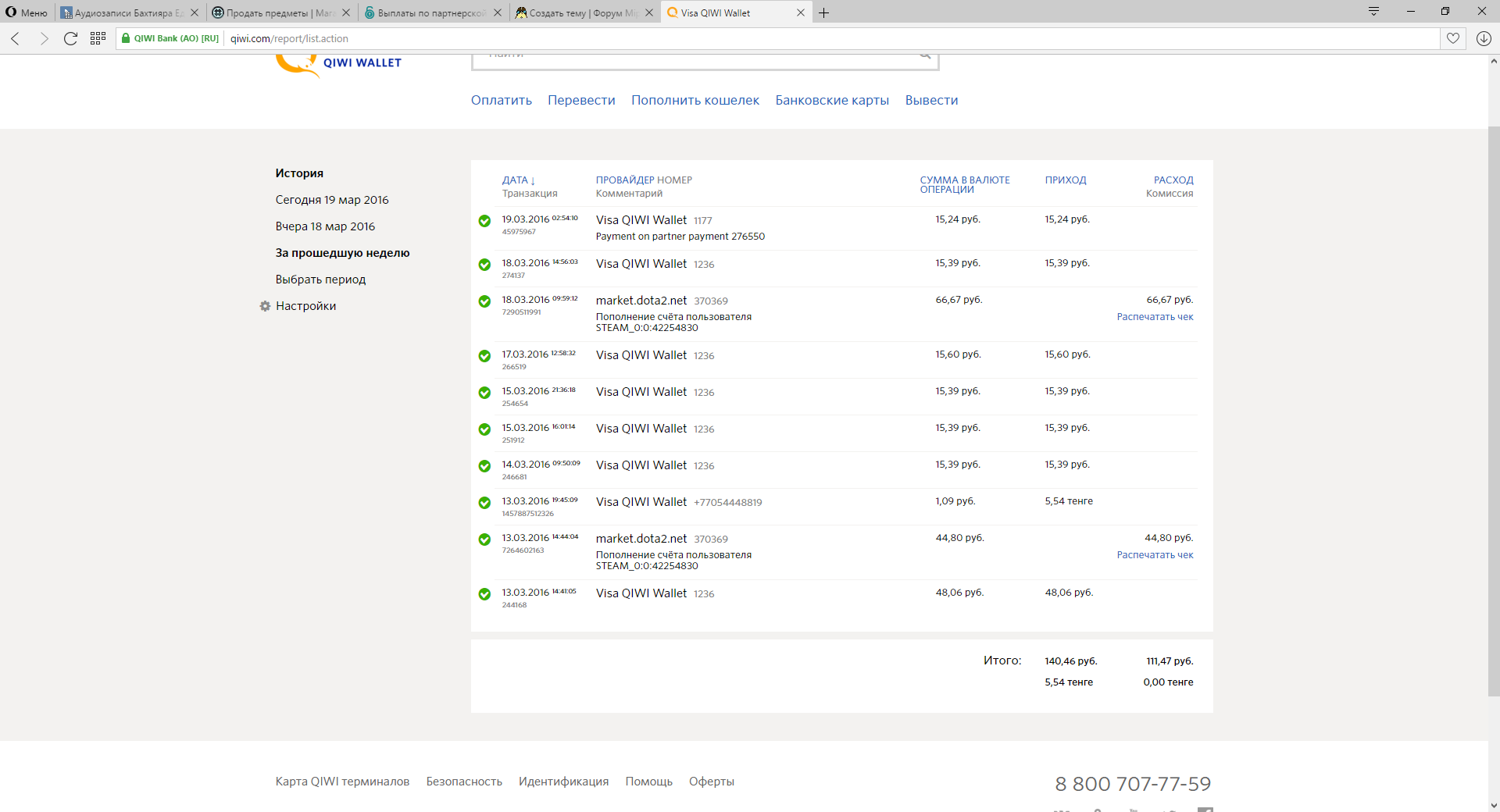Close the Visa QIWI Wallet tab
The image size is (1500, 812).
click(801, 12)
